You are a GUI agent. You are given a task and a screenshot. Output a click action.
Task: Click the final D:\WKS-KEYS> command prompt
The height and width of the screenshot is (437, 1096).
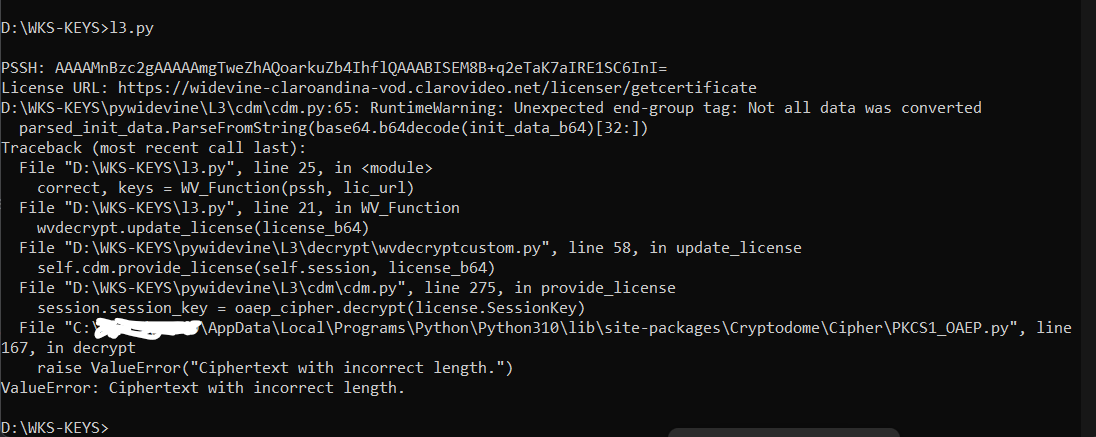55,428
